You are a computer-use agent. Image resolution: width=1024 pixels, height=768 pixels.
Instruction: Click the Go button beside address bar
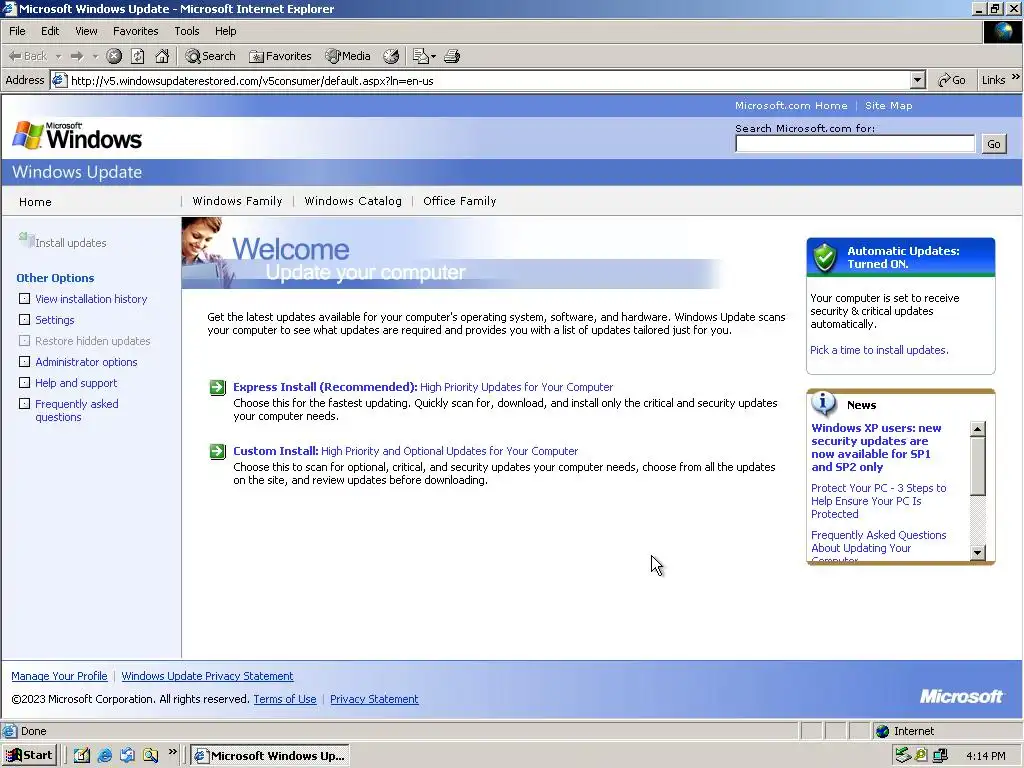coord(952,80)
